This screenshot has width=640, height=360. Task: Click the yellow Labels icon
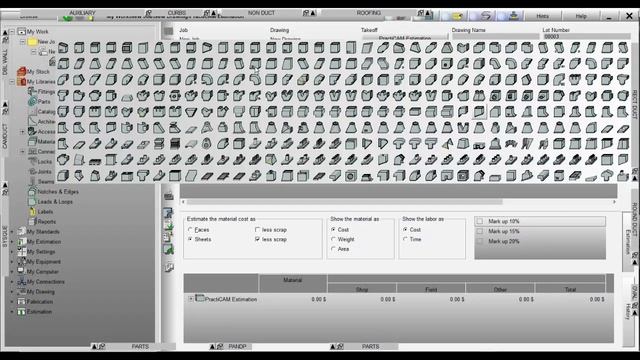(x=33, y=211)
